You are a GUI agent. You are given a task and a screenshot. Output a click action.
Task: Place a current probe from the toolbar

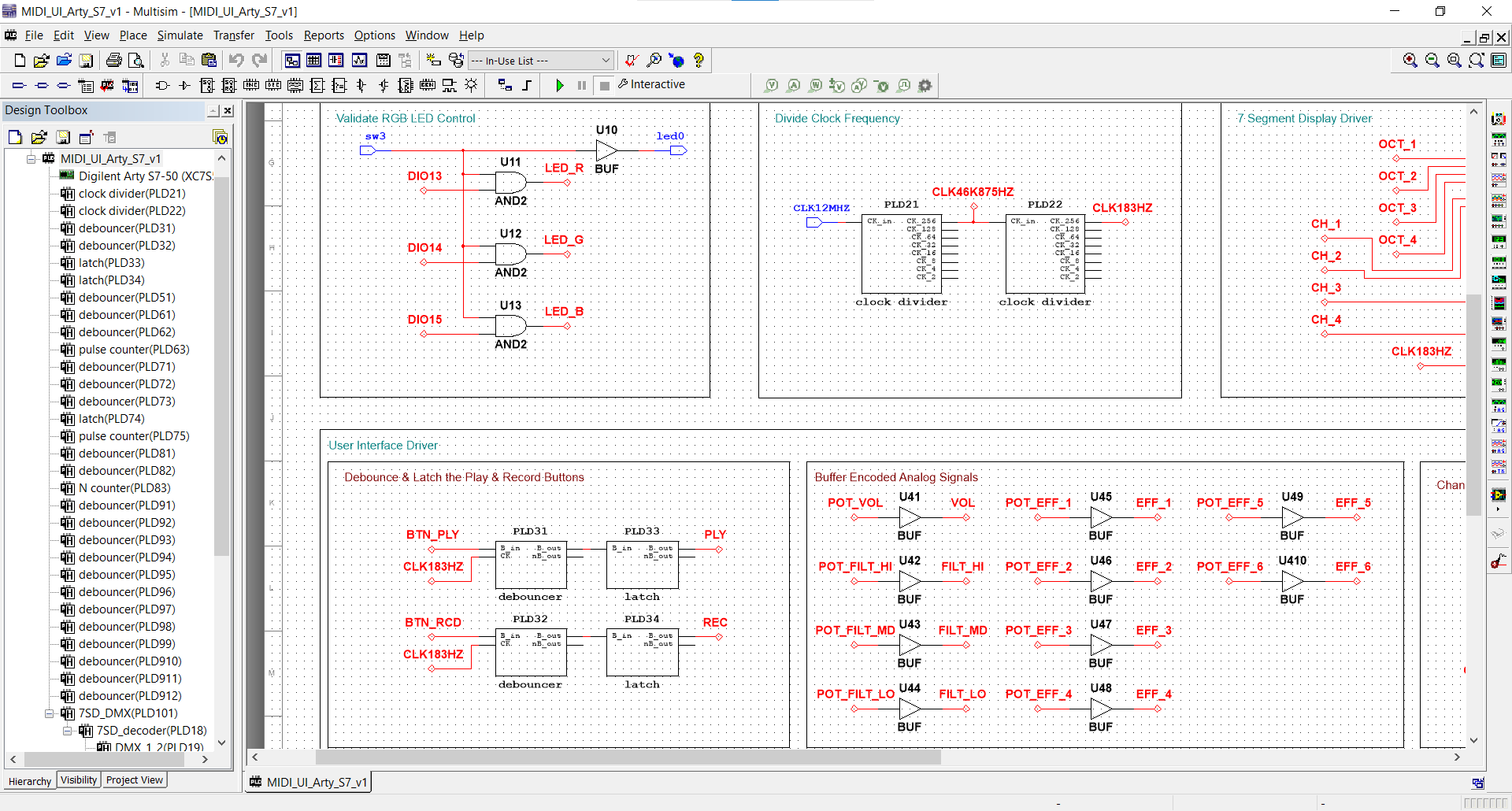tap(794, 85)
